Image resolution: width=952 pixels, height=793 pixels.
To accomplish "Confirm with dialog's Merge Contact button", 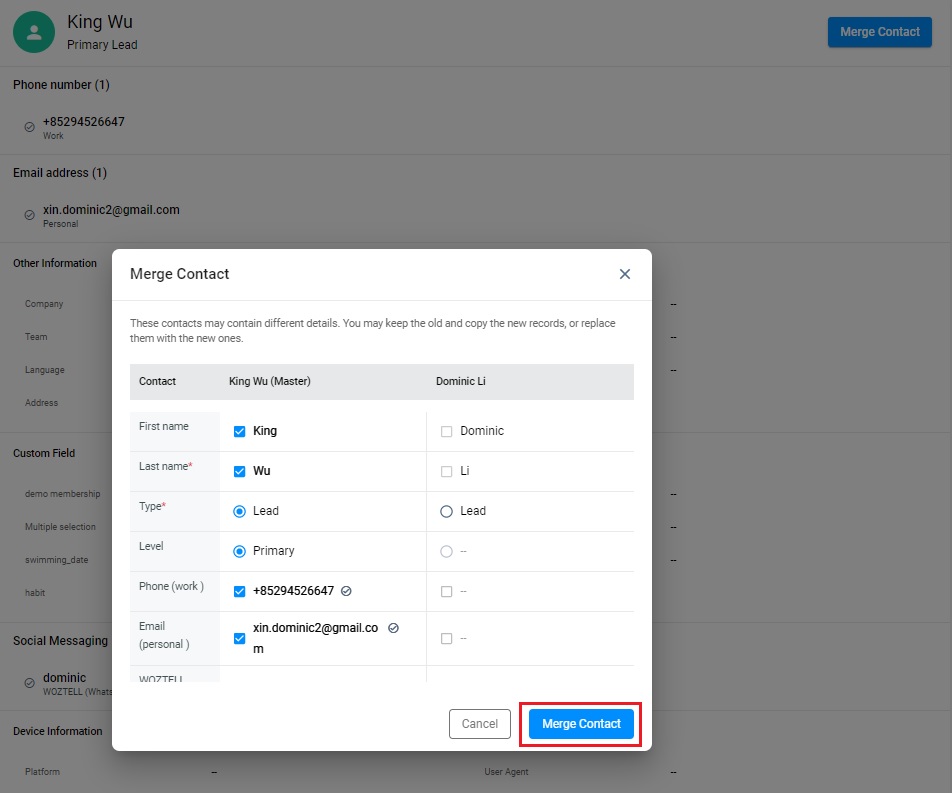I will coord(581,724).
